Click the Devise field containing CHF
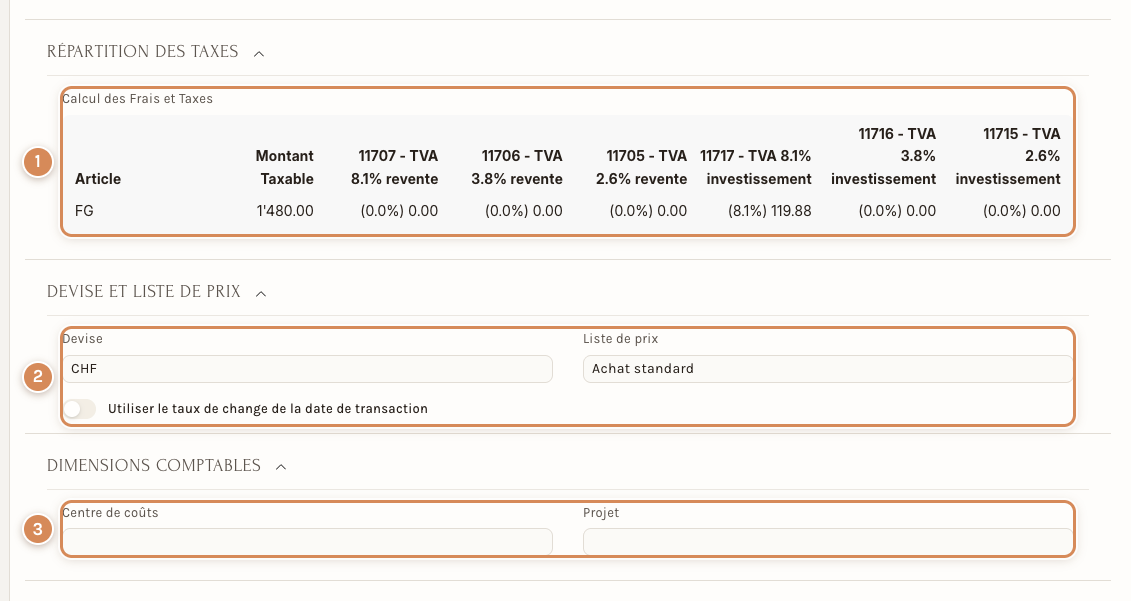The width and height of the screenshot is (1131, 601). pyautogui.click(x=307, y=369)
